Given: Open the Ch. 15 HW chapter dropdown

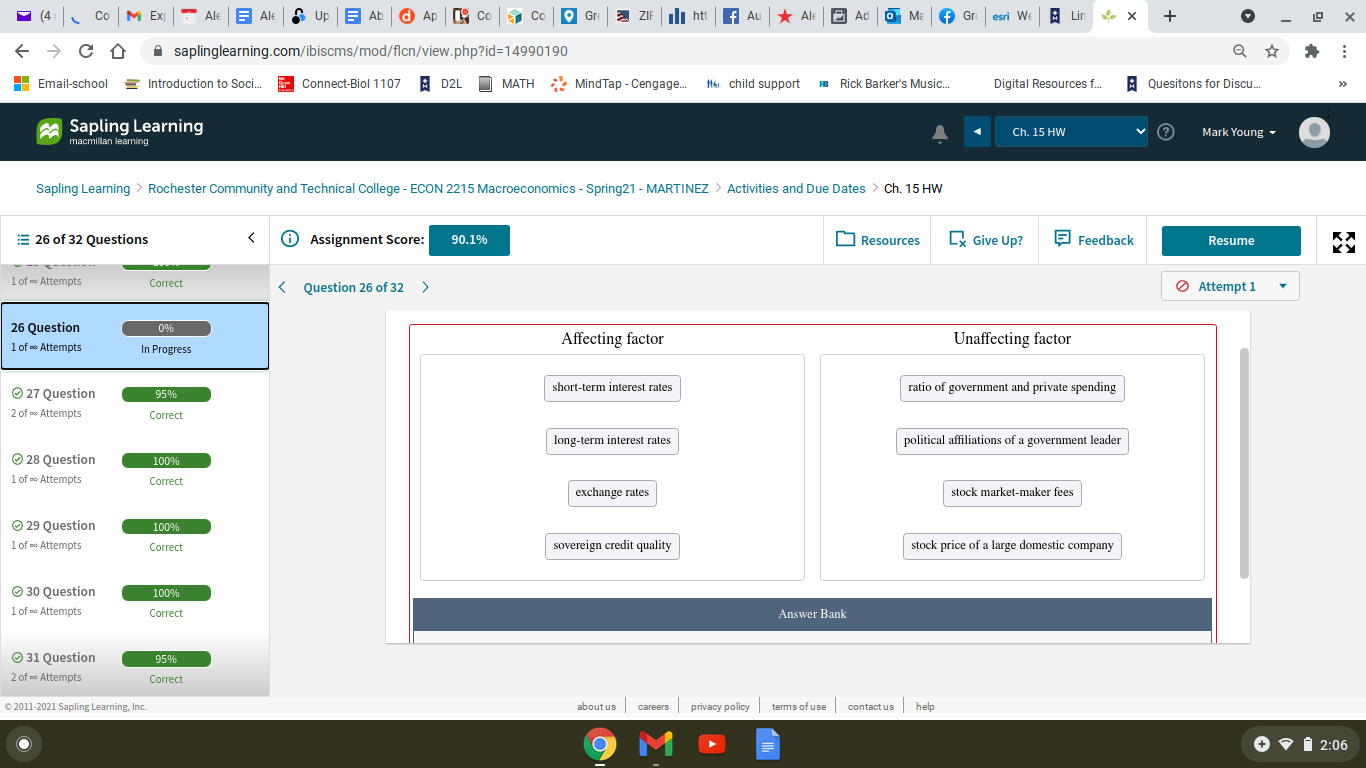Looking at the screenshot, I should tap(1071, 131).
